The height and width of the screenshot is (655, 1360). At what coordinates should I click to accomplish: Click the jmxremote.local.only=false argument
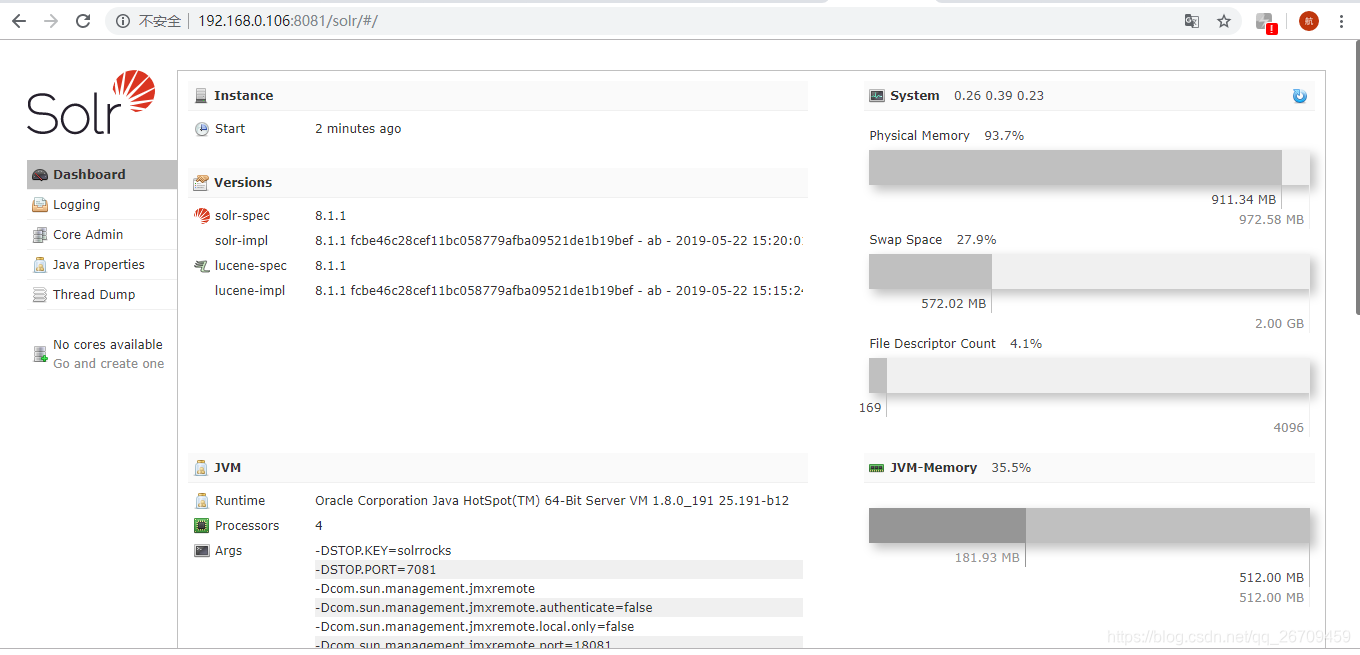click(x=474, y=627)
